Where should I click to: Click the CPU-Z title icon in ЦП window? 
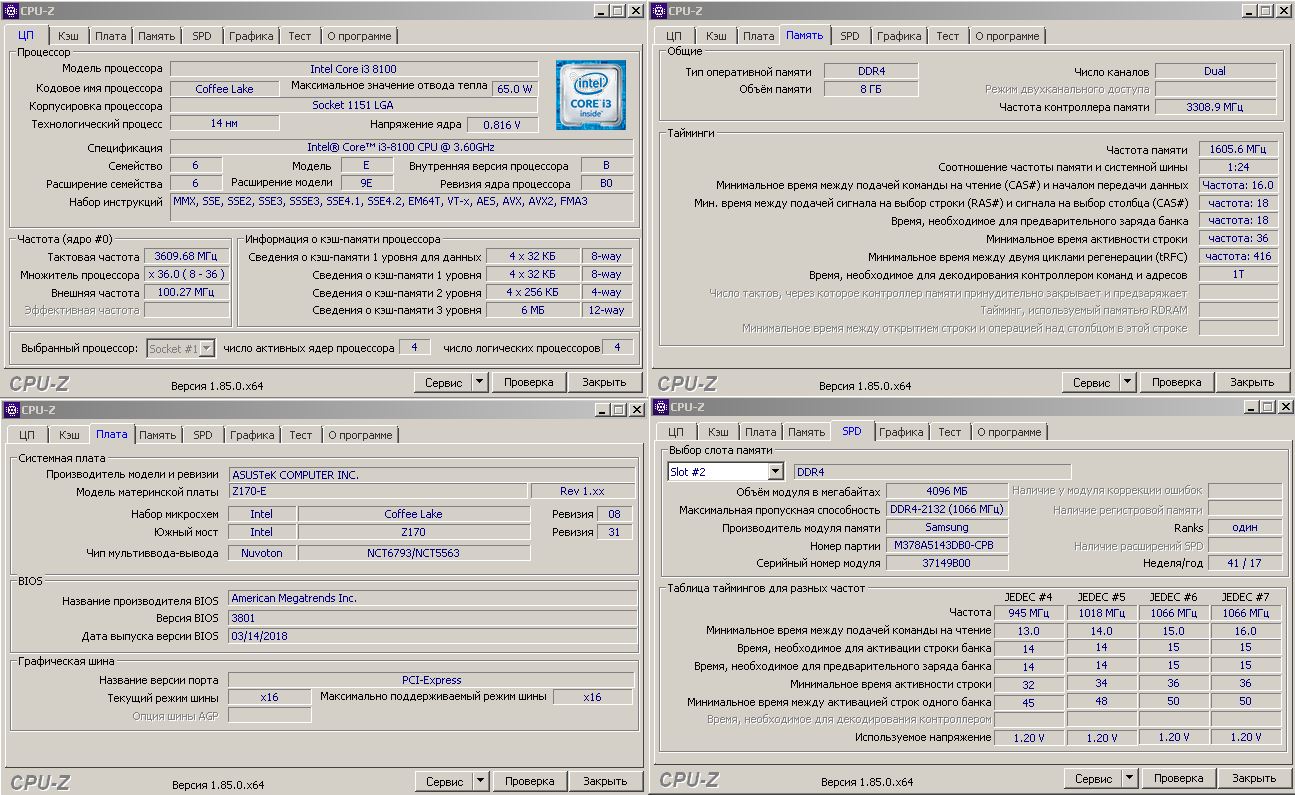coord(11,10)
